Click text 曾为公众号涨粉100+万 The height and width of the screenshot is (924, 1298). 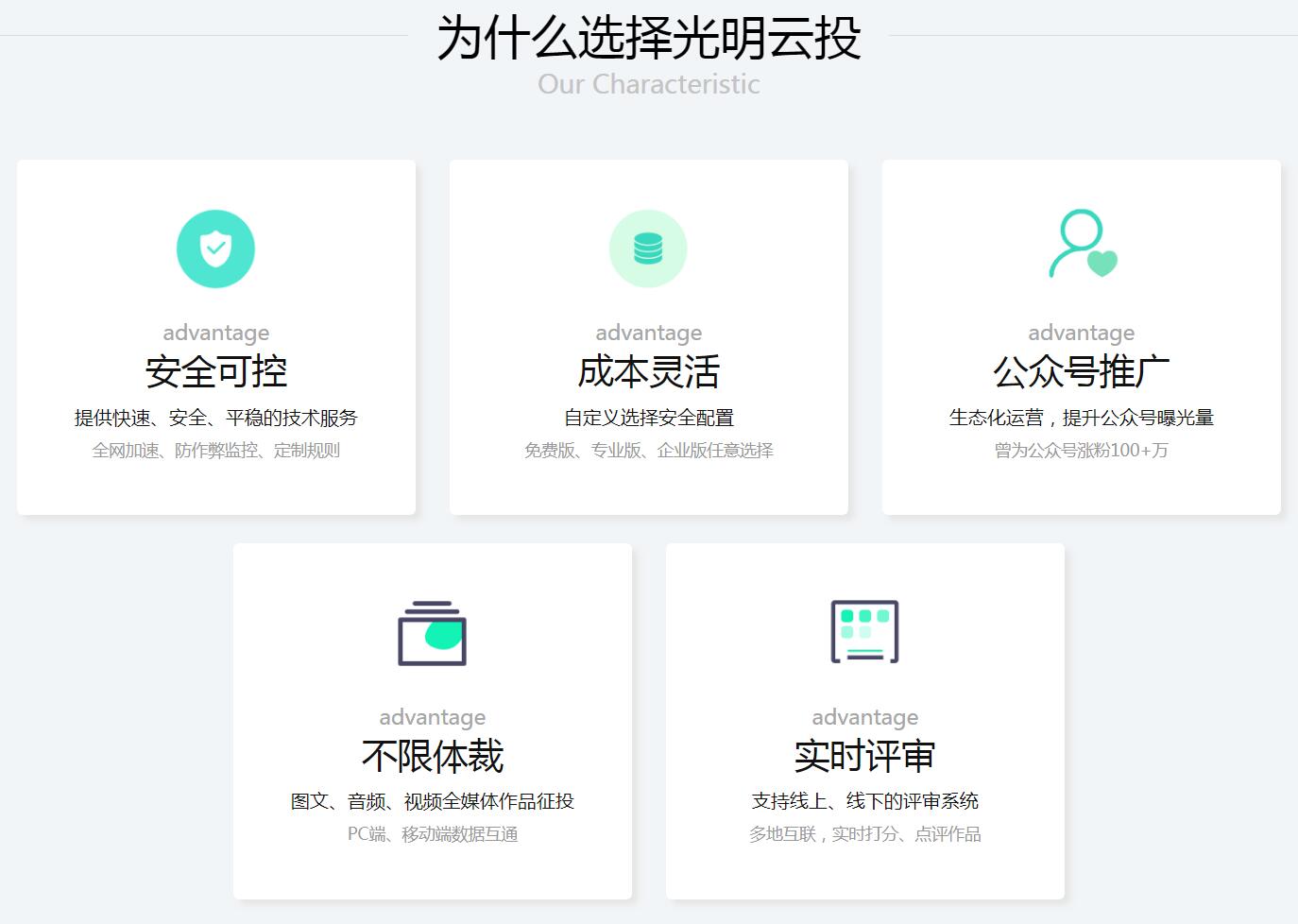pos(1082,451)
